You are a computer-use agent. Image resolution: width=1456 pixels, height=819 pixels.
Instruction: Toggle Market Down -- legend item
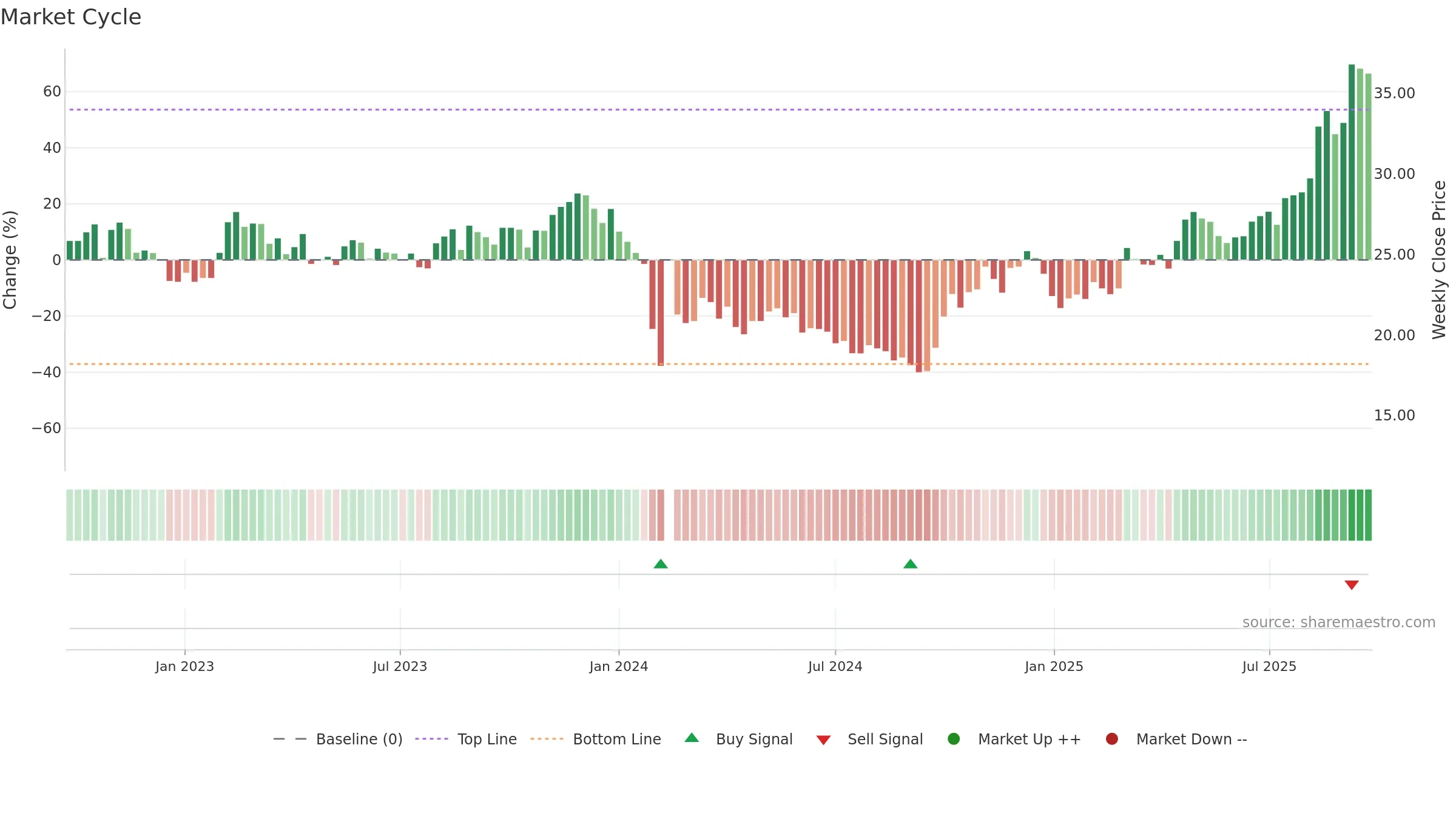(x=1176, y=739)
